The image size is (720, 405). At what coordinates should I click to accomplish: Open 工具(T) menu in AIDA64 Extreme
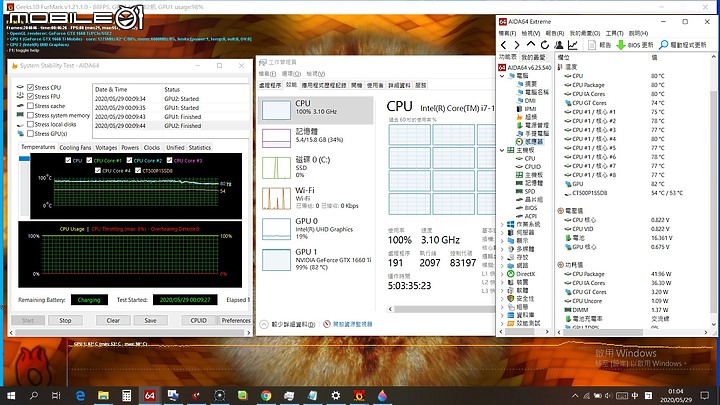[614, 33]
